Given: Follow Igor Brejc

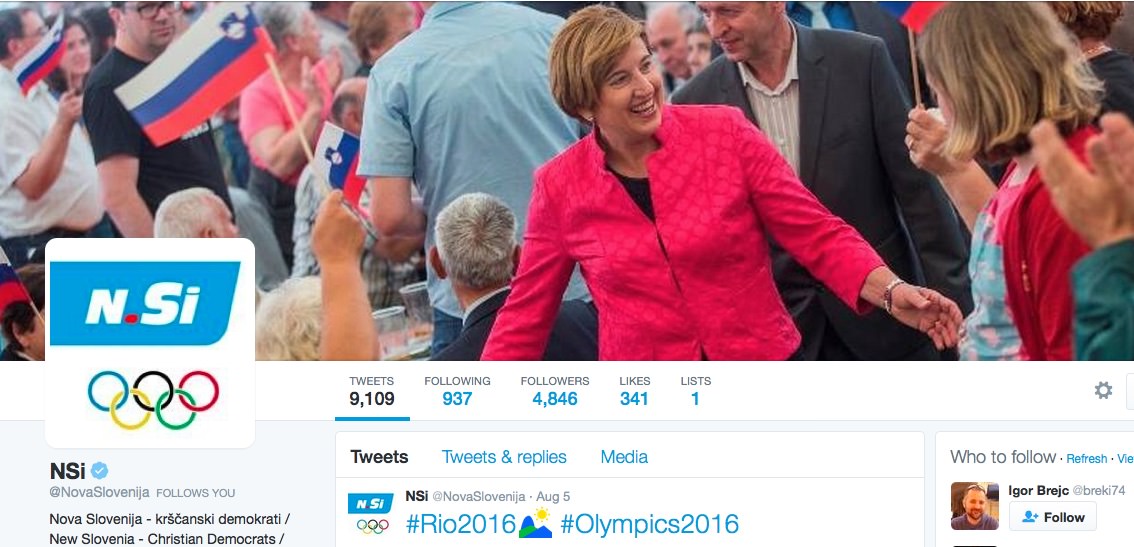Looking at the screenshot, I should [1052, 517].
